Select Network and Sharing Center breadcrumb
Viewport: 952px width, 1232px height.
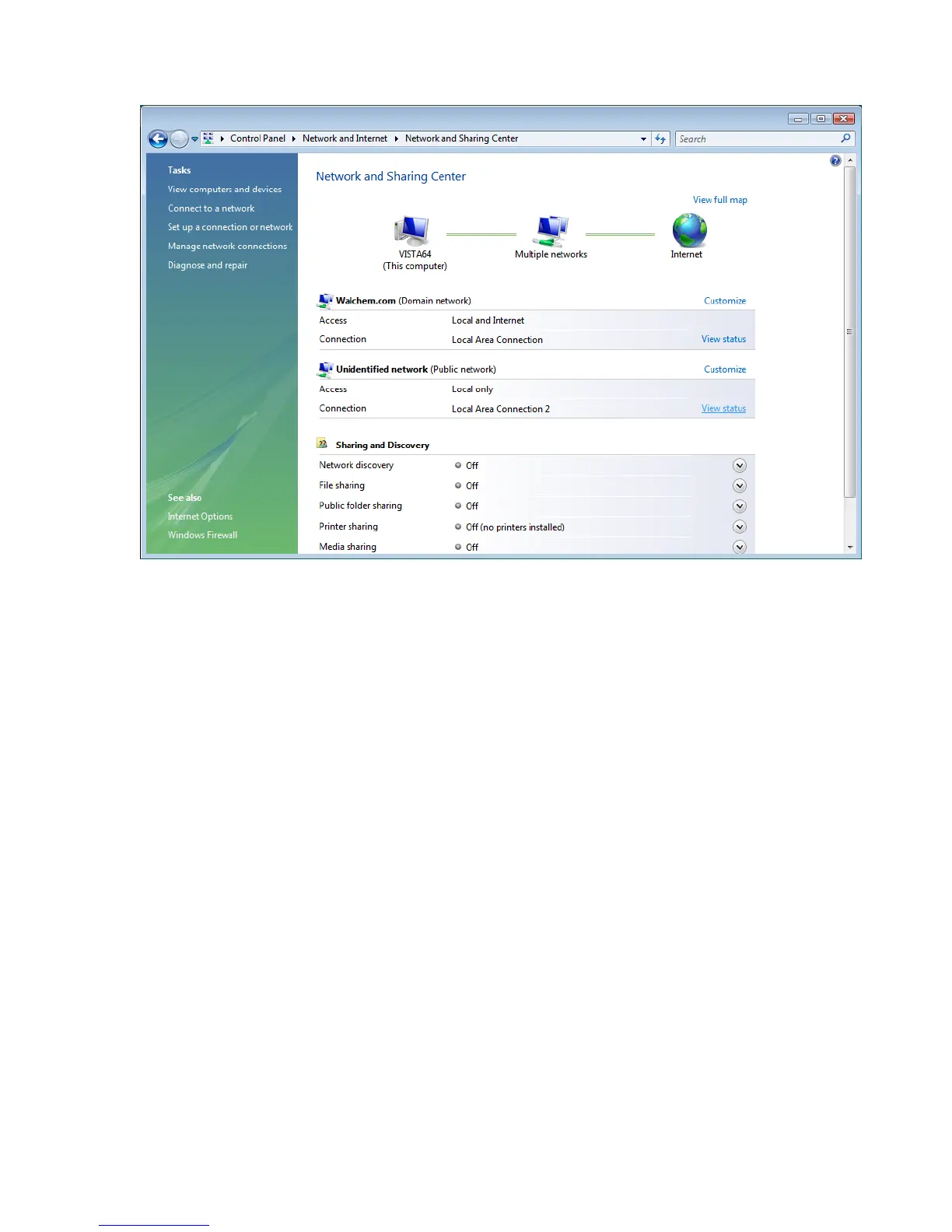[x=461, y=138]
